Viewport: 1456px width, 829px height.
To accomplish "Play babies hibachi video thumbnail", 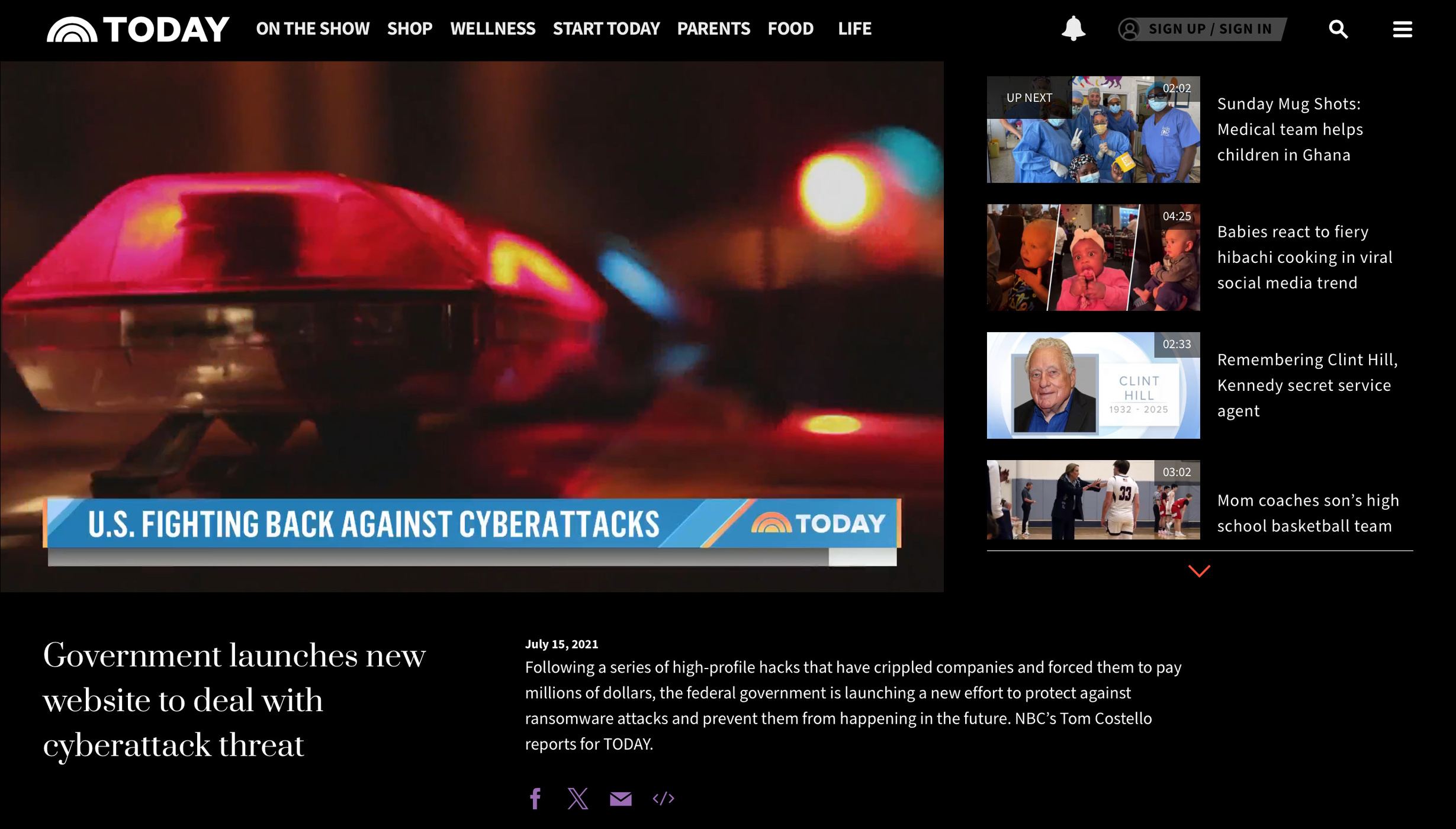I will pyautogui.click(x=1093, y=258).
